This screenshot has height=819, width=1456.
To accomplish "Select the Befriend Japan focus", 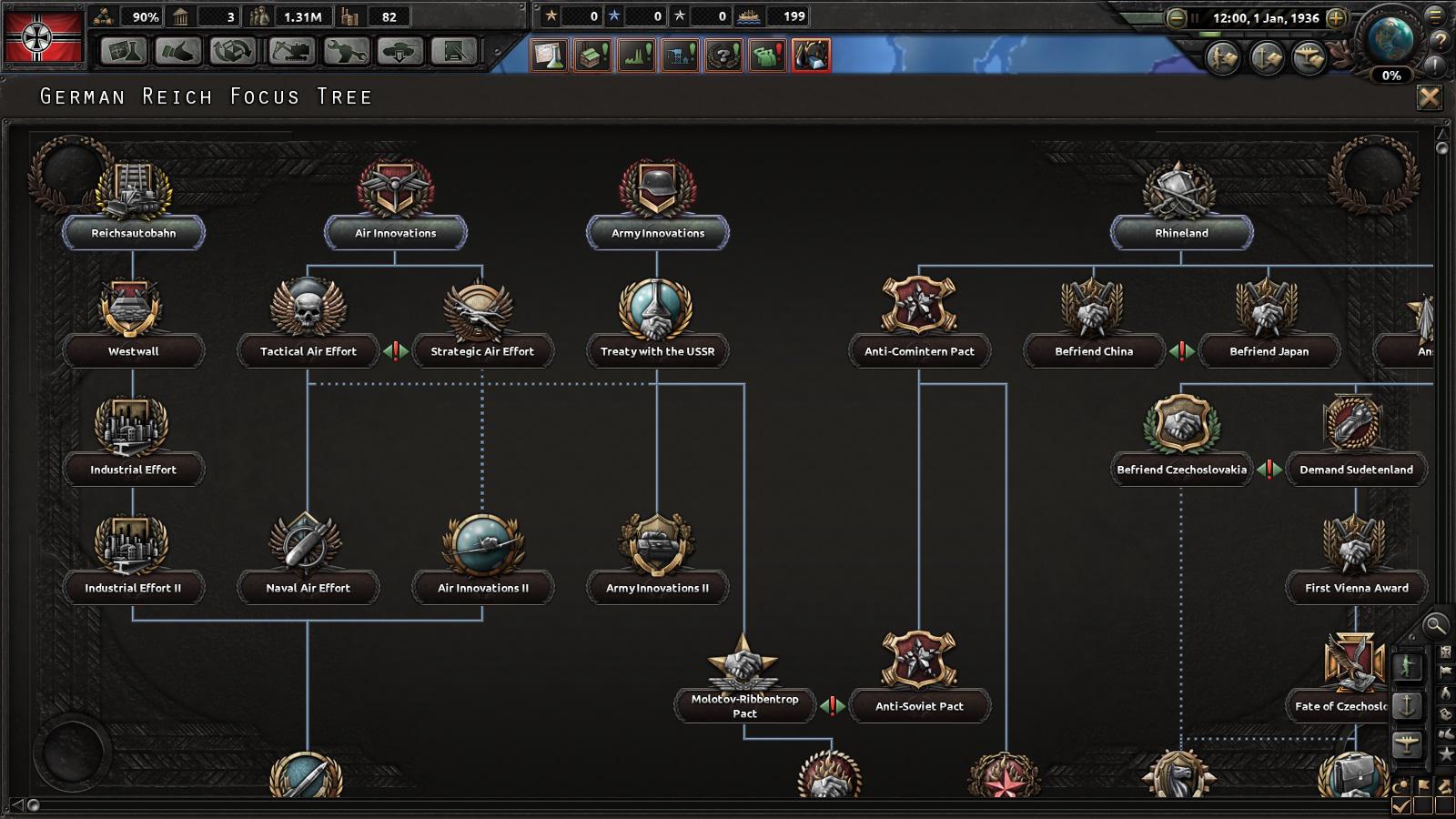I will (x=1269, y=351).
